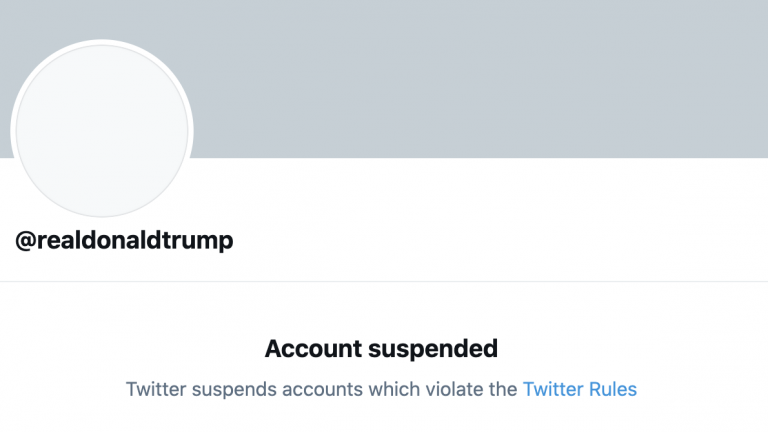Open the Twitter Rules link

coord(579,388)
